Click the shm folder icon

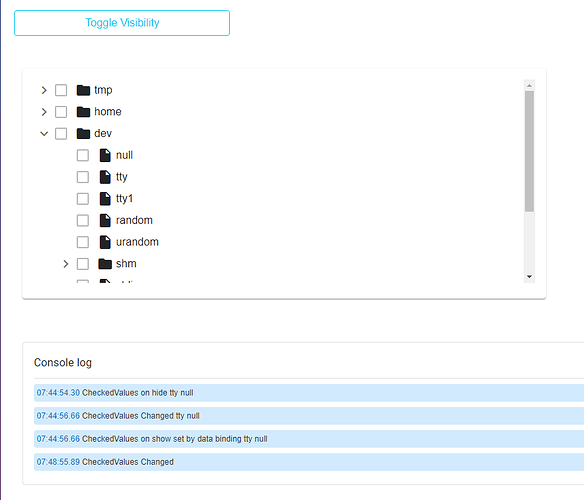[105, 264]
